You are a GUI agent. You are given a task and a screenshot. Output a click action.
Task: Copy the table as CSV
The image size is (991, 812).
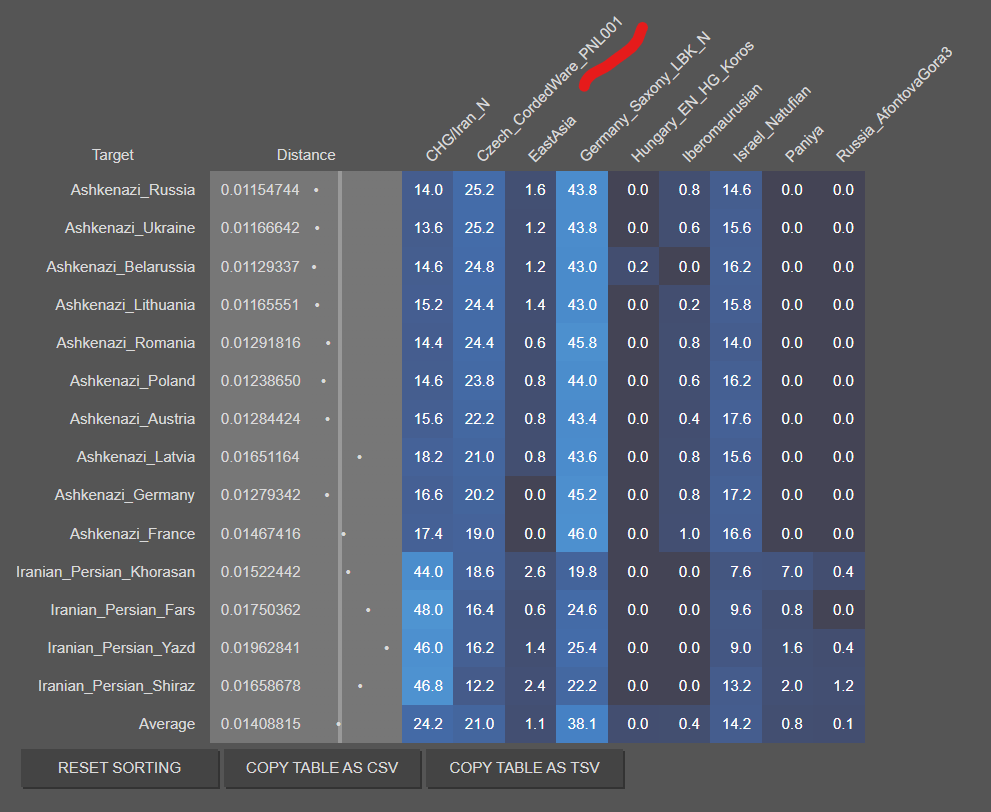tap(322, 768)
